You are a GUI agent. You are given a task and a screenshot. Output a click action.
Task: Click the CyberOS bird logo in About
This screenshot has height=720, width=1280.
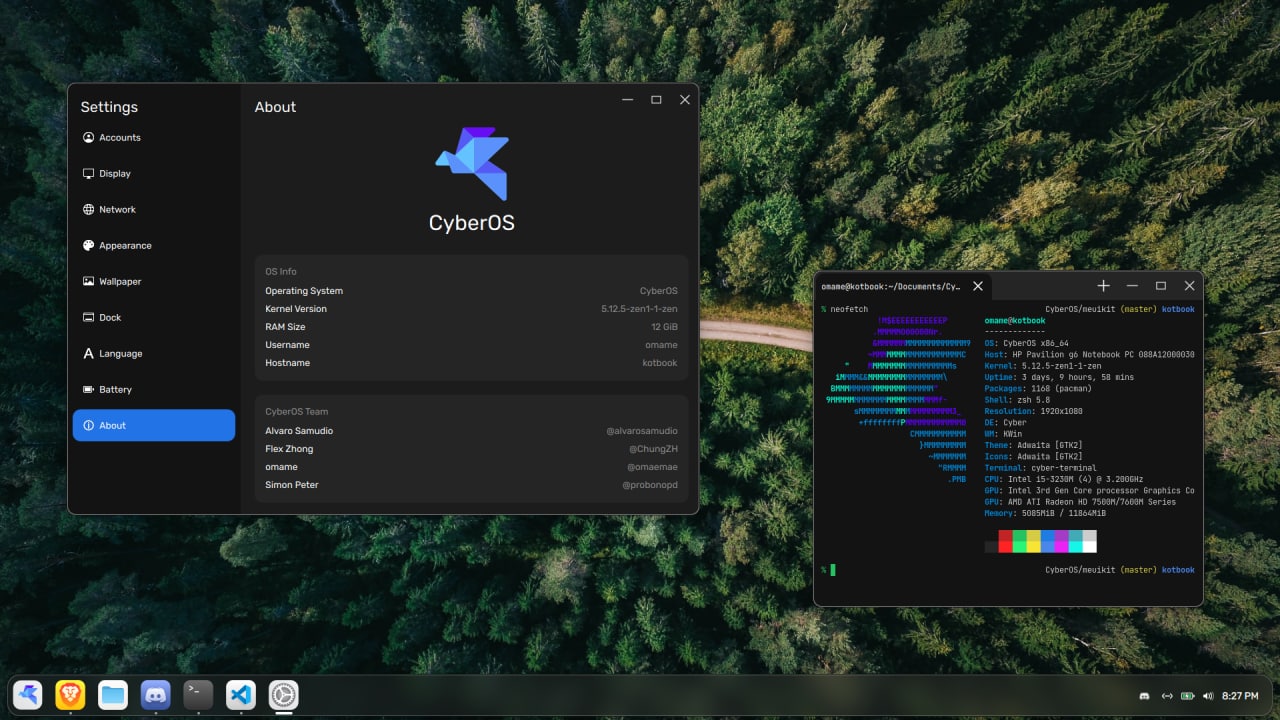[472, 163]
